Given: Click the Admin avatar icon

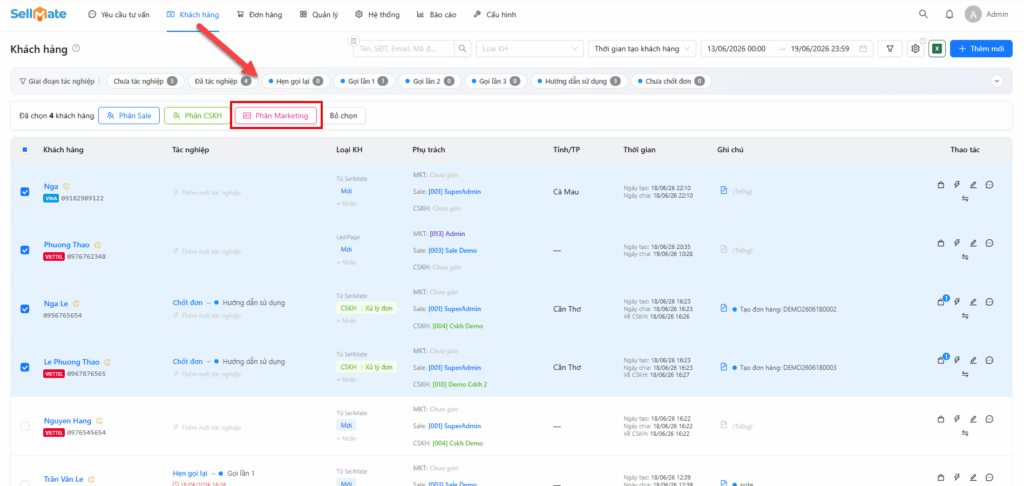Looking at the screenshot, I should pos(973,14).
